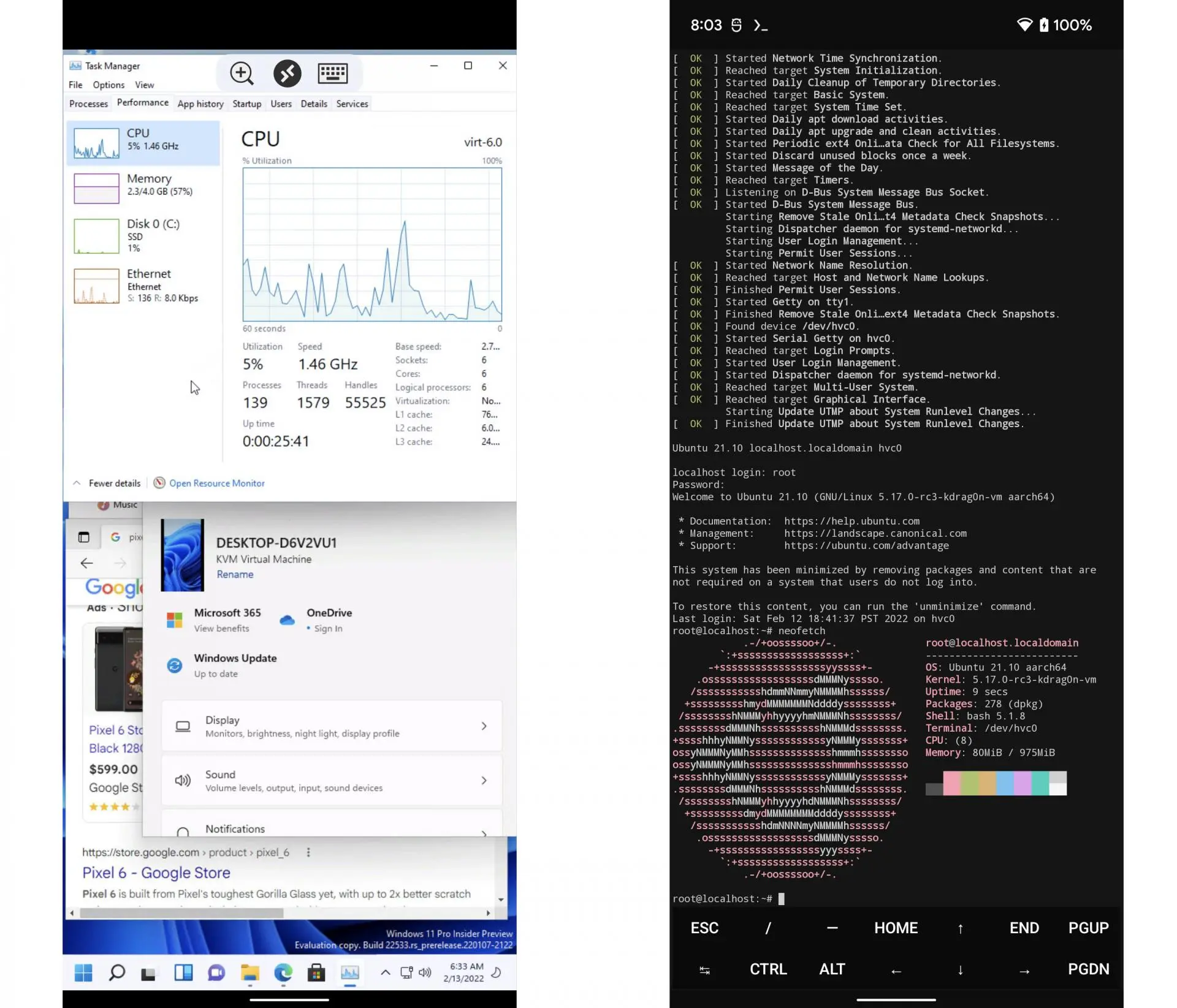Tap the terminal prompt icon in status bar
This screenshot has height=1008, width=1177.
(x=761, y=25)
